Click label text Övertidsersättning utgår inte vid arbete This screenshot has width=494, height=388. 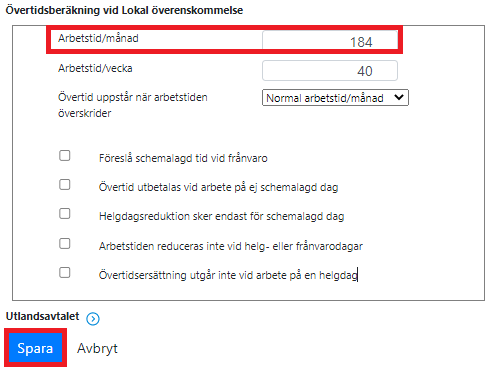tap(200, 275)
